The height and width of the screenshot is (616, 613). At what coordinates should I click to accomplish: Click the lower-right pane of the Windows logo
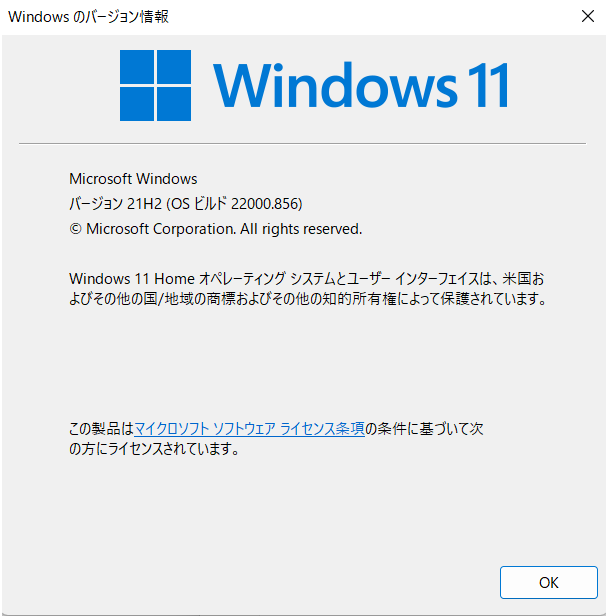coord(174,104)
